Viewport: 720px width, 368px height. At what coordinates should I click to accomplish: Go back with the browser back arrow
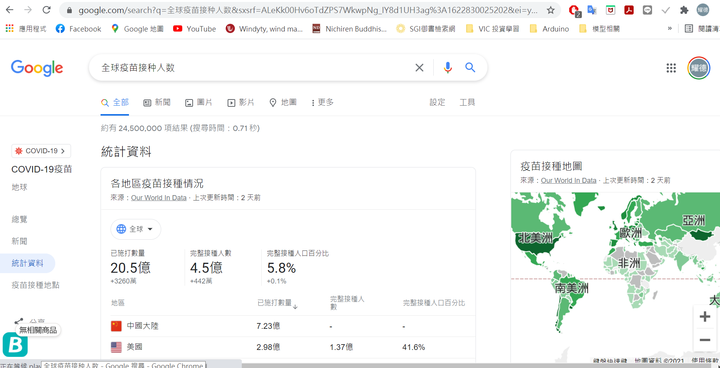click(x=10, y=10)
